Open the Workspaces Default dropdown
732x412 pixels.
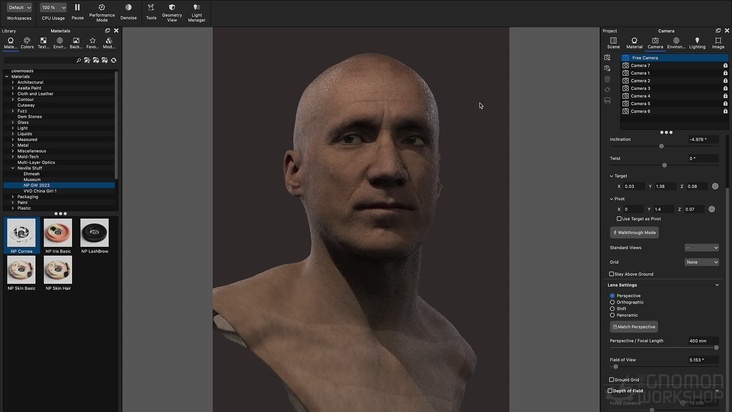[19, 7]
